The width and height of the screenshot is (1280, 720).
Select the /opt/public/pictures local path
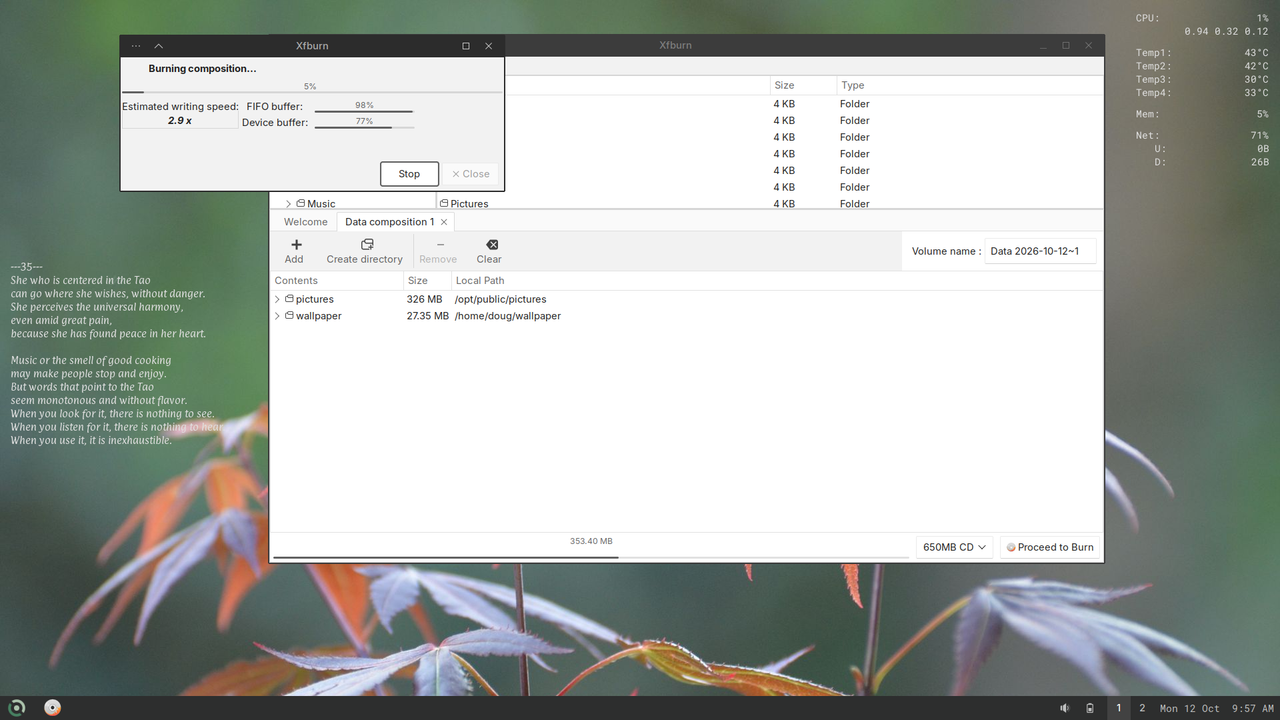pos(500,299)
